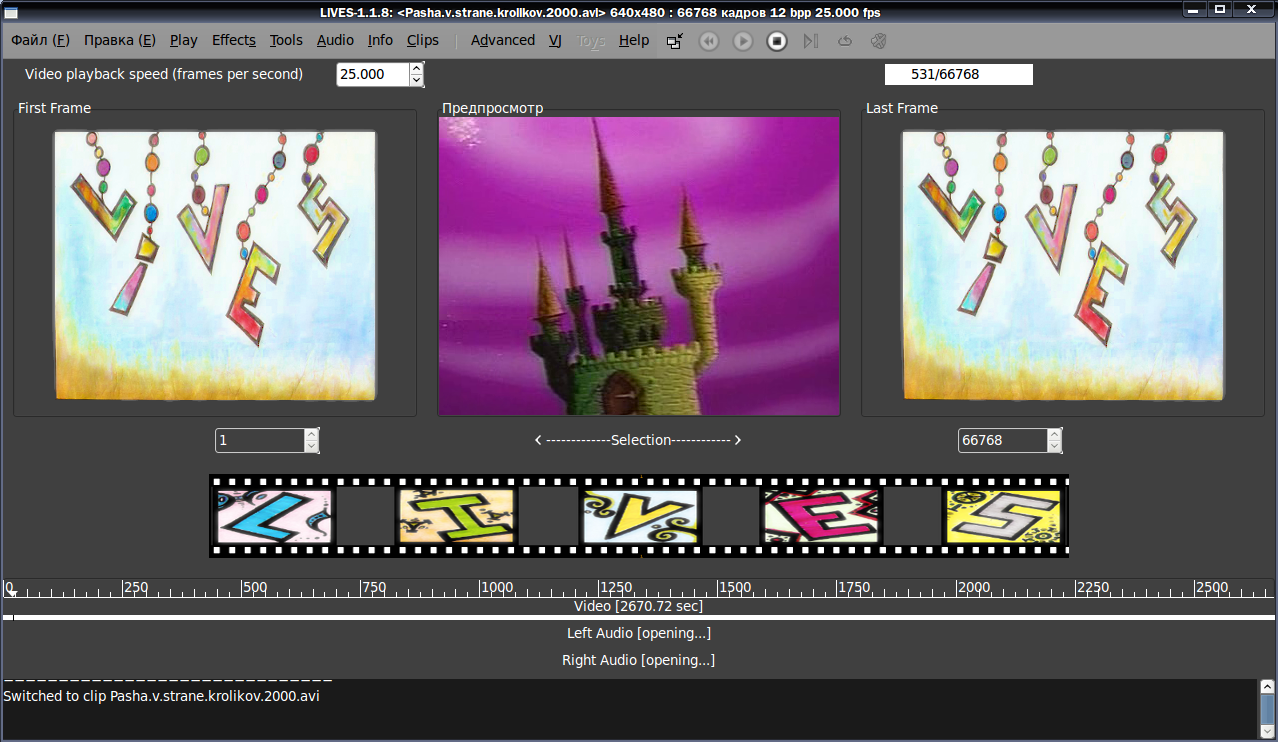The height and width of the screenshot is (742, 1278).
Task: Decrement last frame number spinner
Action: click(1054, 446)
